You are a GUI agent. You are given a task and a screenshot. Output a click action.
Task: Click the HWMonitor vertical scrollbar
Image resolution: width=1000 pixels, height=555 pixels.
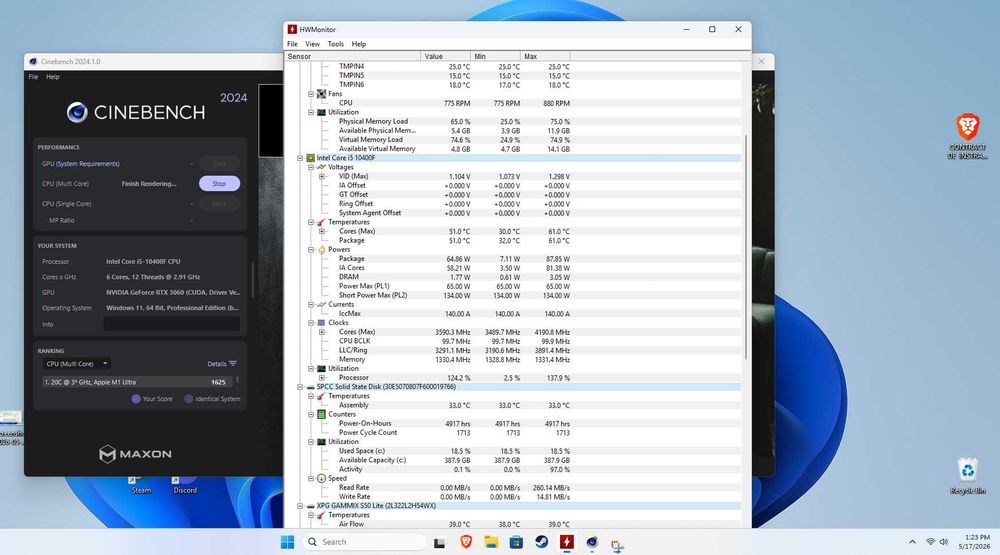coord(747,247)
